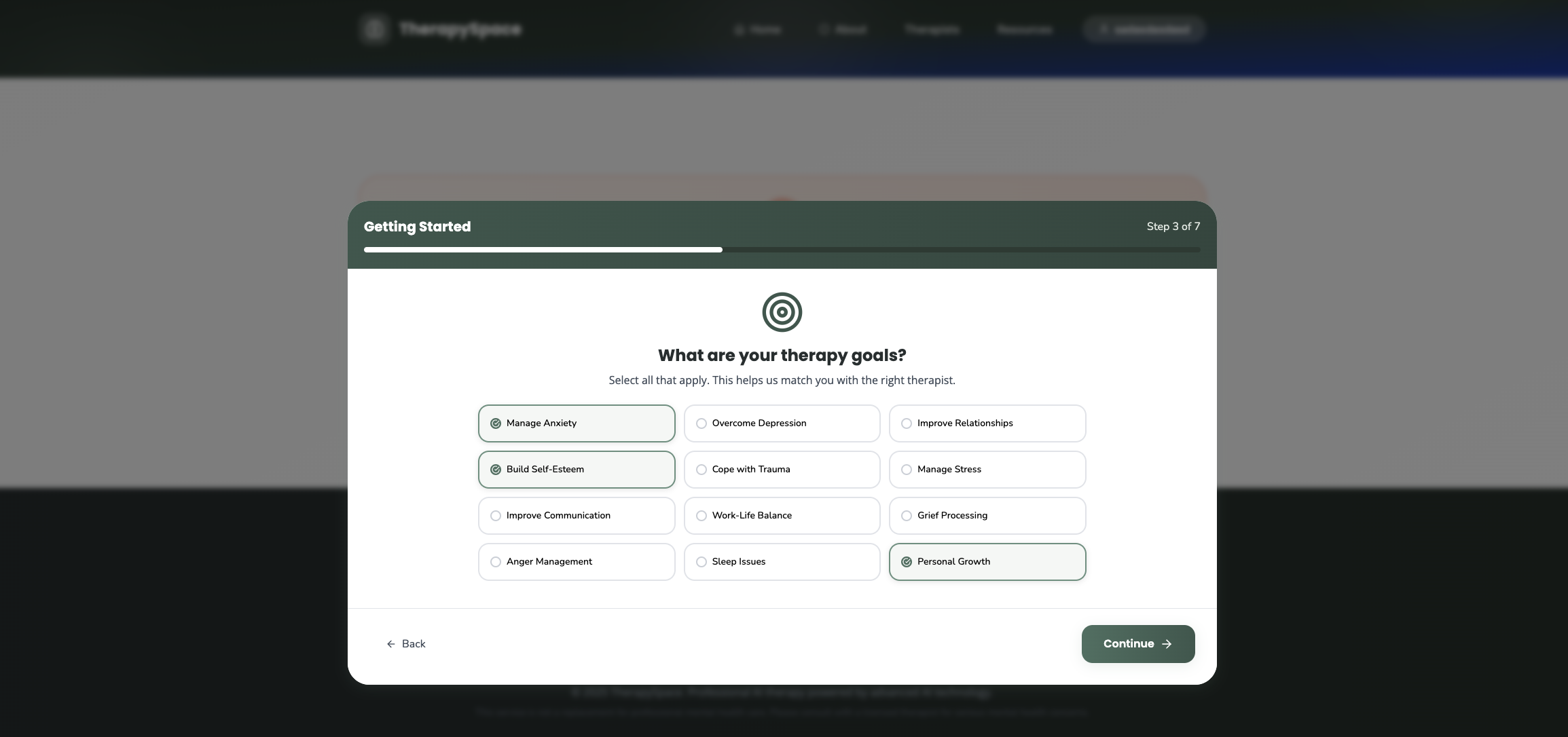Click the Step 3 of 7 indicator

tap(1173, 227)
